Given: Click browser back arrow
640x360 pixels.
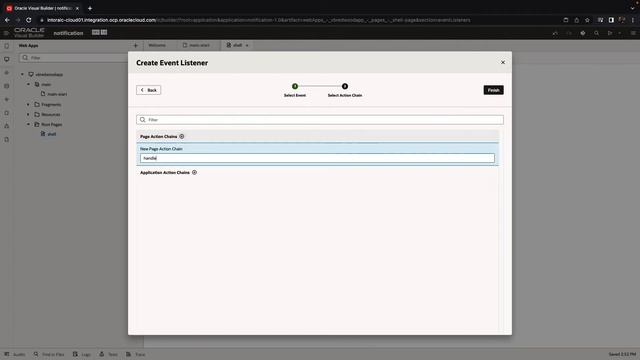Looking at the screenshot, I should pyautogui.click(x=7, y=20).
